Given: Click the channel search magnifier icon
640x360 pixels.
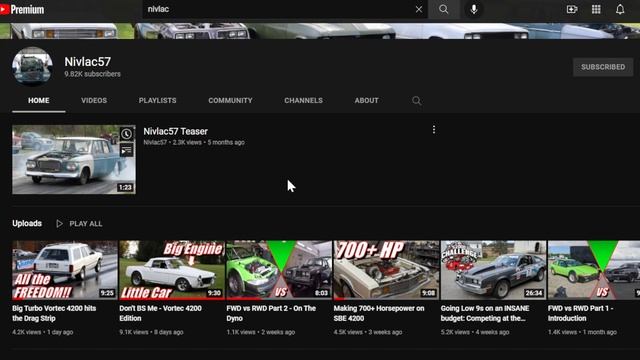Looking at the screenshot, I should tap(416, 101).
